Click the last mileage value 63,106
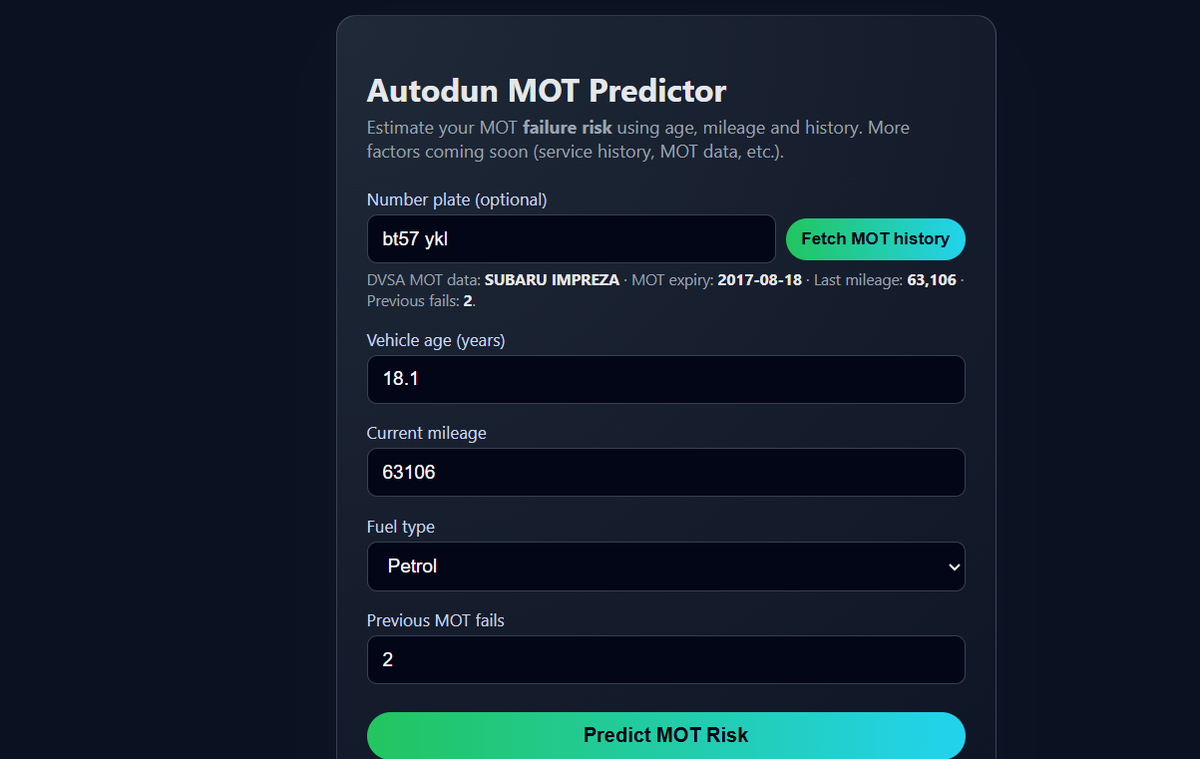Screen dimensions: 1200x759 [932, 280]
